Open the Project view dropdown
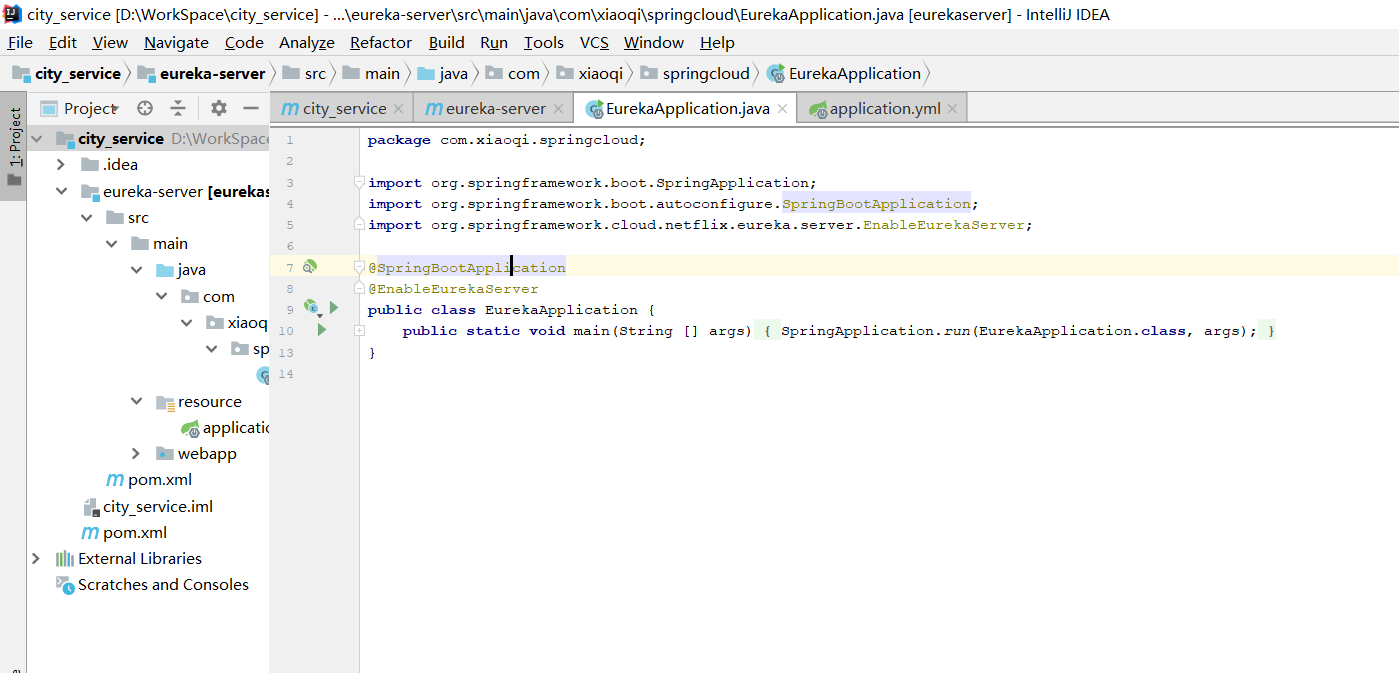 click(x=91, y=108)
